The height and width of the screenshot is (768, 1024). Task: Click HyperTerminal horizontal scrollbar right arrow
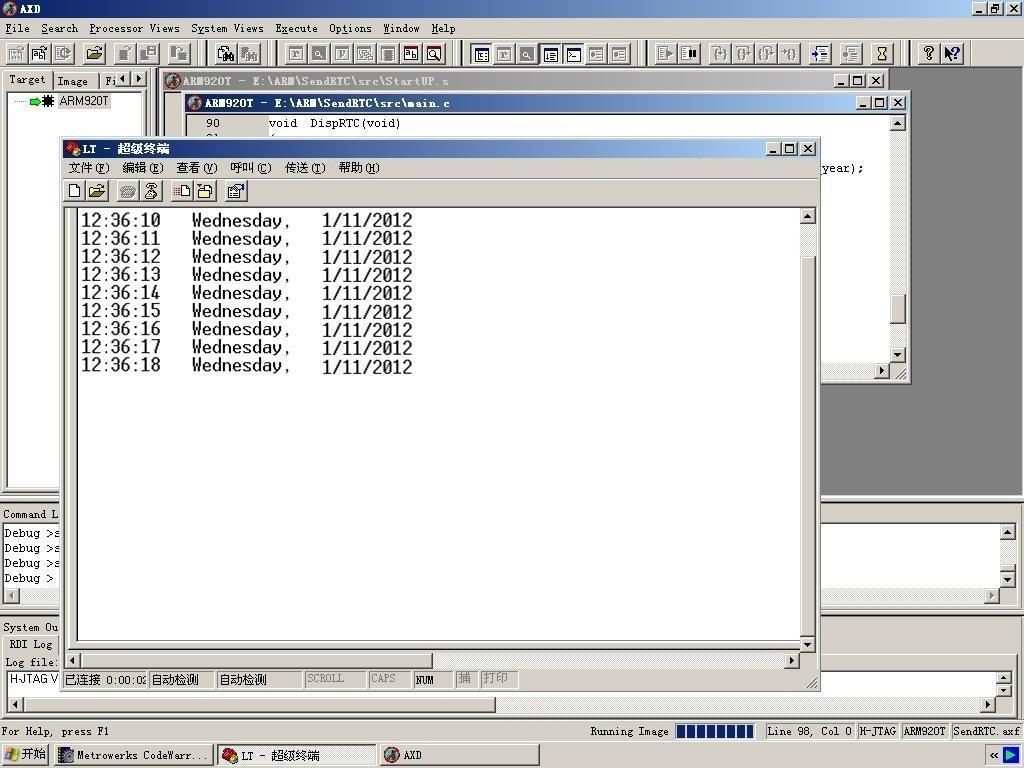click(792, 660)
